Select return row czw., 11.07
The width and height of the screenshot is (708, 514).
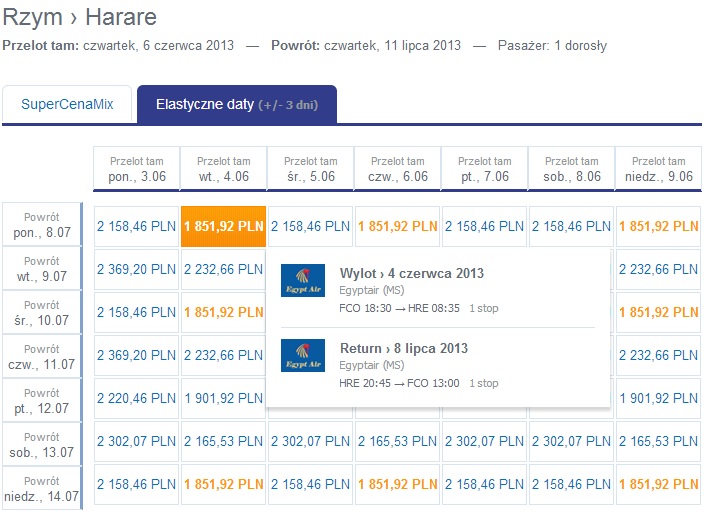(42, 356)
